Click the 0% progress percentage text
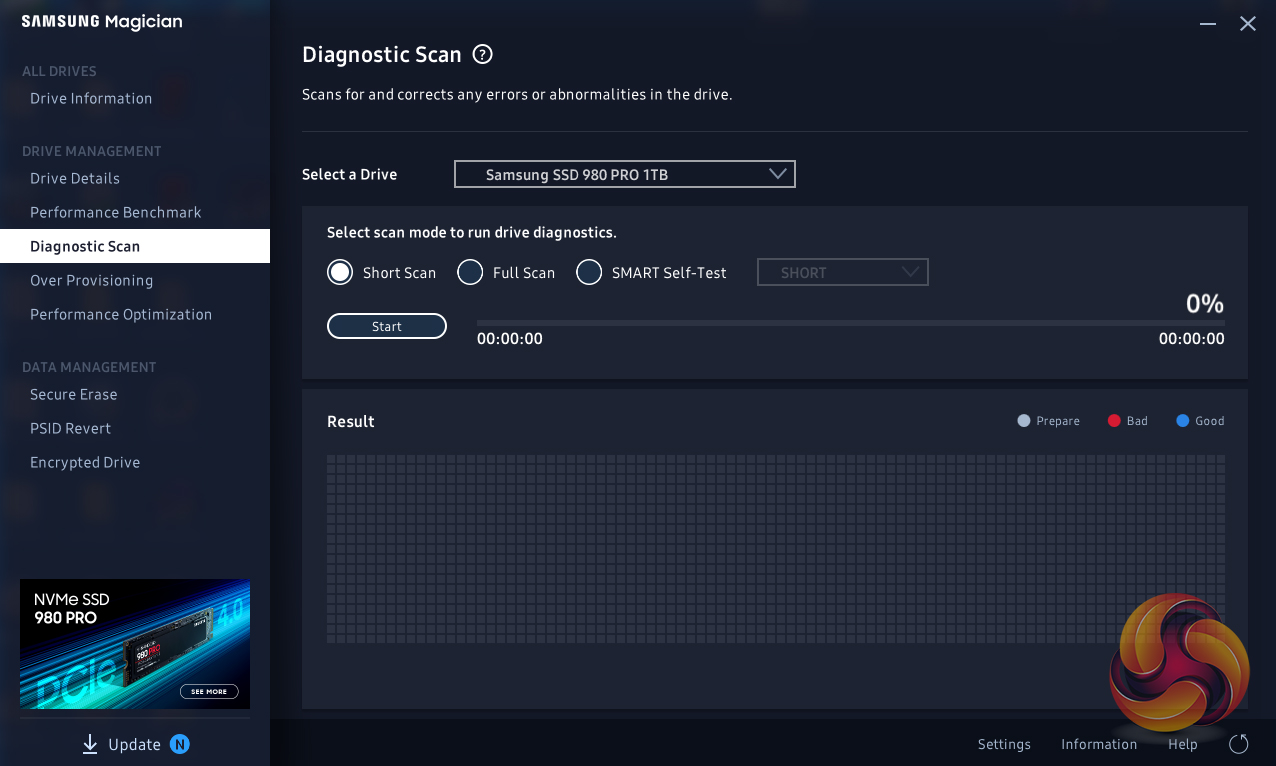Image resolution: width=1276 pixels, height=766 pixels. (1205, 304)
